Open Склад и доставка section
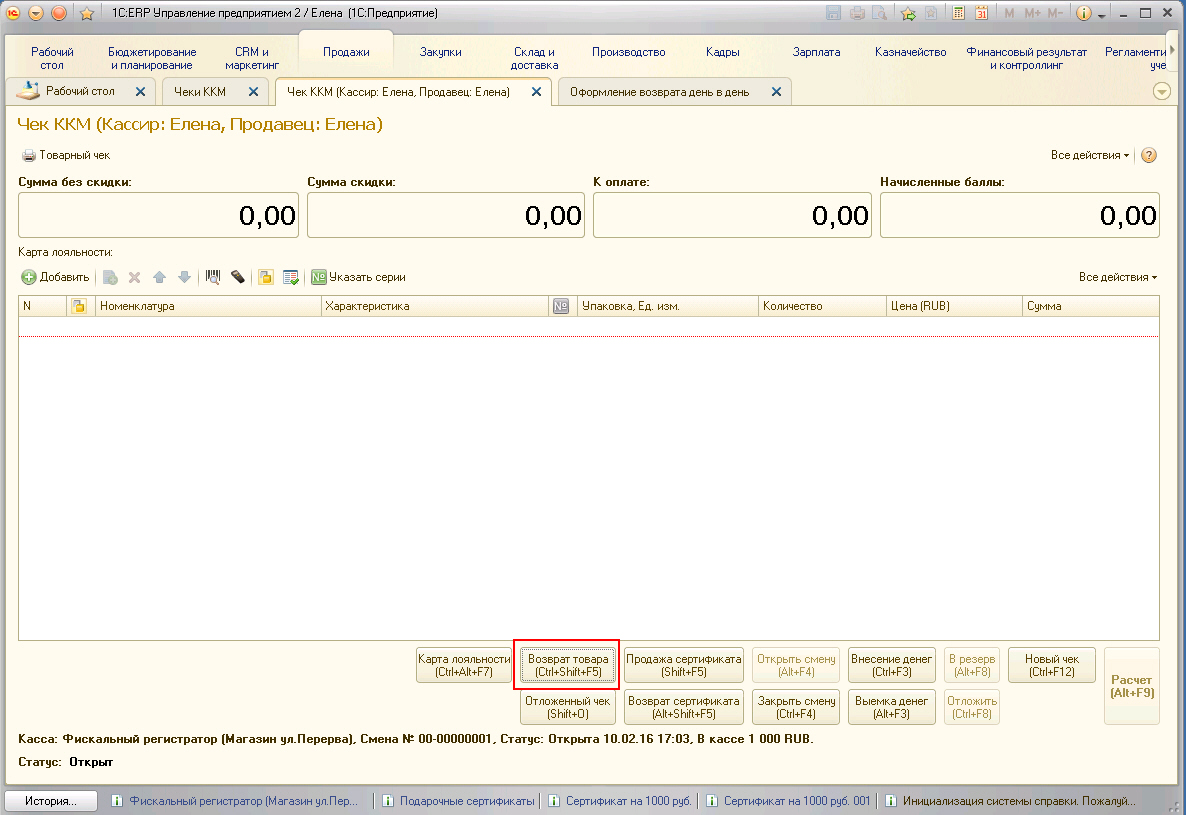This screenshot has height=815, width=1186. pos(534,58)
